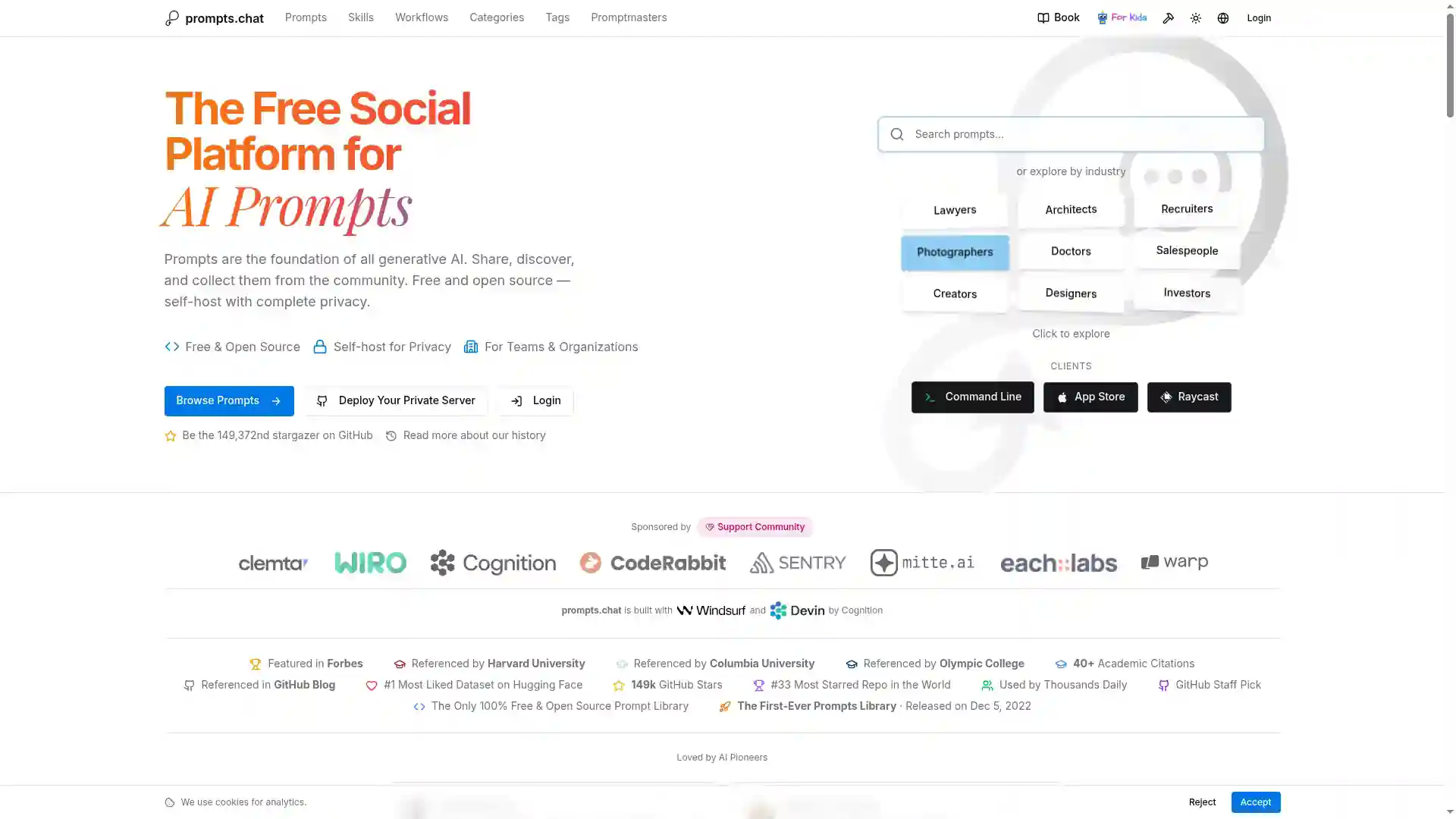Reject analytics cookies
1456x819 pixels.
tap(1202, 802)
